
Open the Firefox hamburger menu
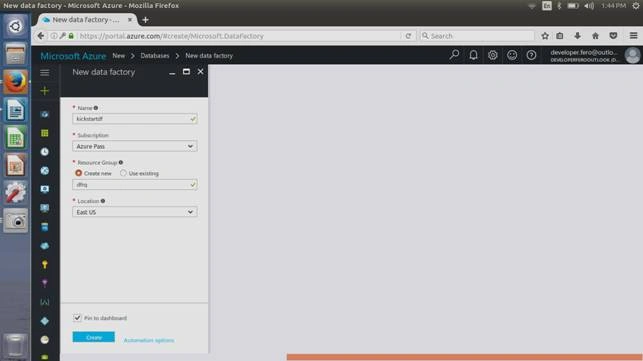point(634,36)
